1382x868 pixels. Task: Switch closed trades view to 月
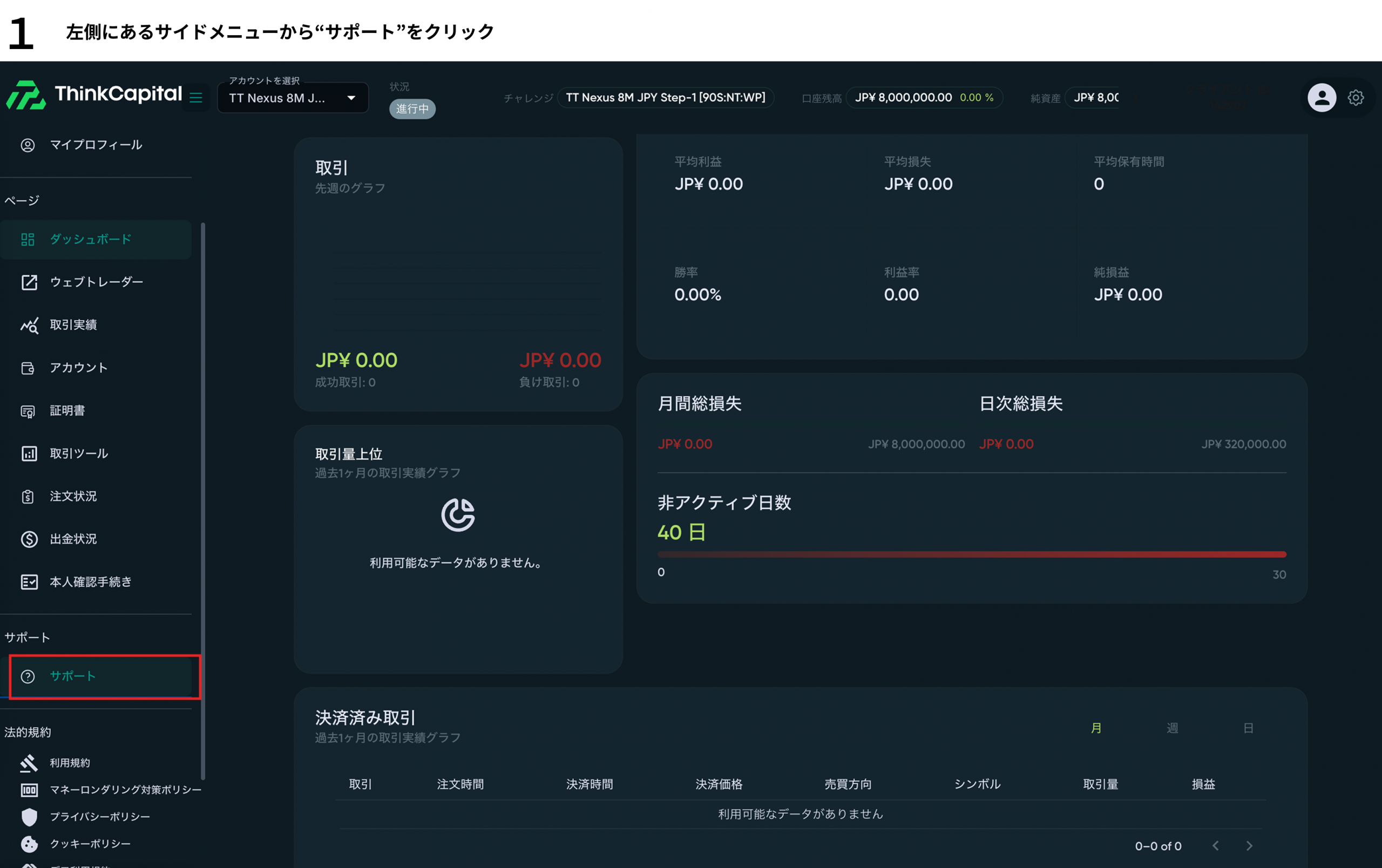point(1096,728)
